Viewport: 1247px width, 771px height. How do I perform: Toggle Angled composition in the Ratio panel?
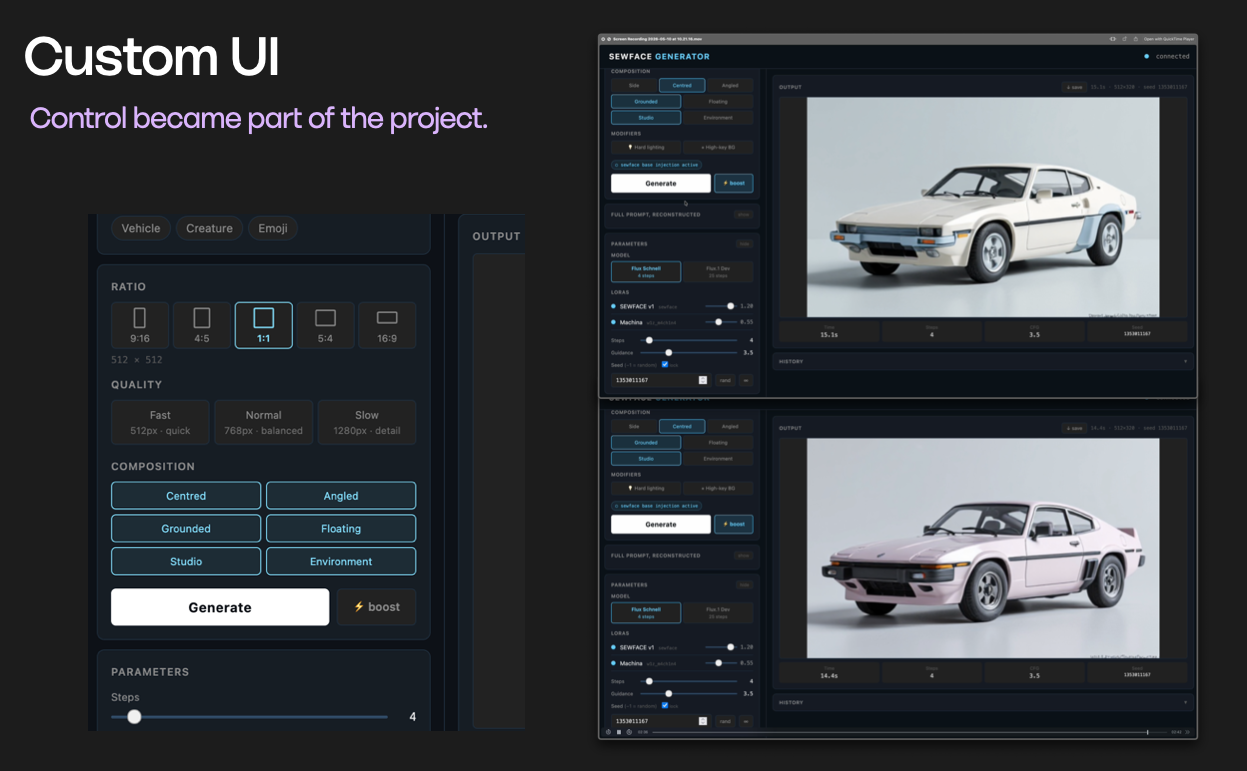pyautogui.click(x=341, y=496)
